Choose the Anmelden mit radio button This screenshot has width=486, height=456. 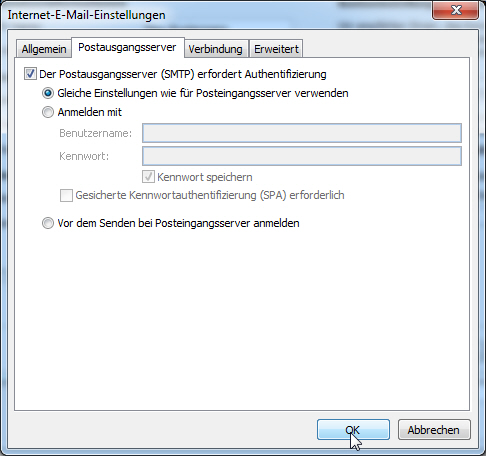coord(48,112)
